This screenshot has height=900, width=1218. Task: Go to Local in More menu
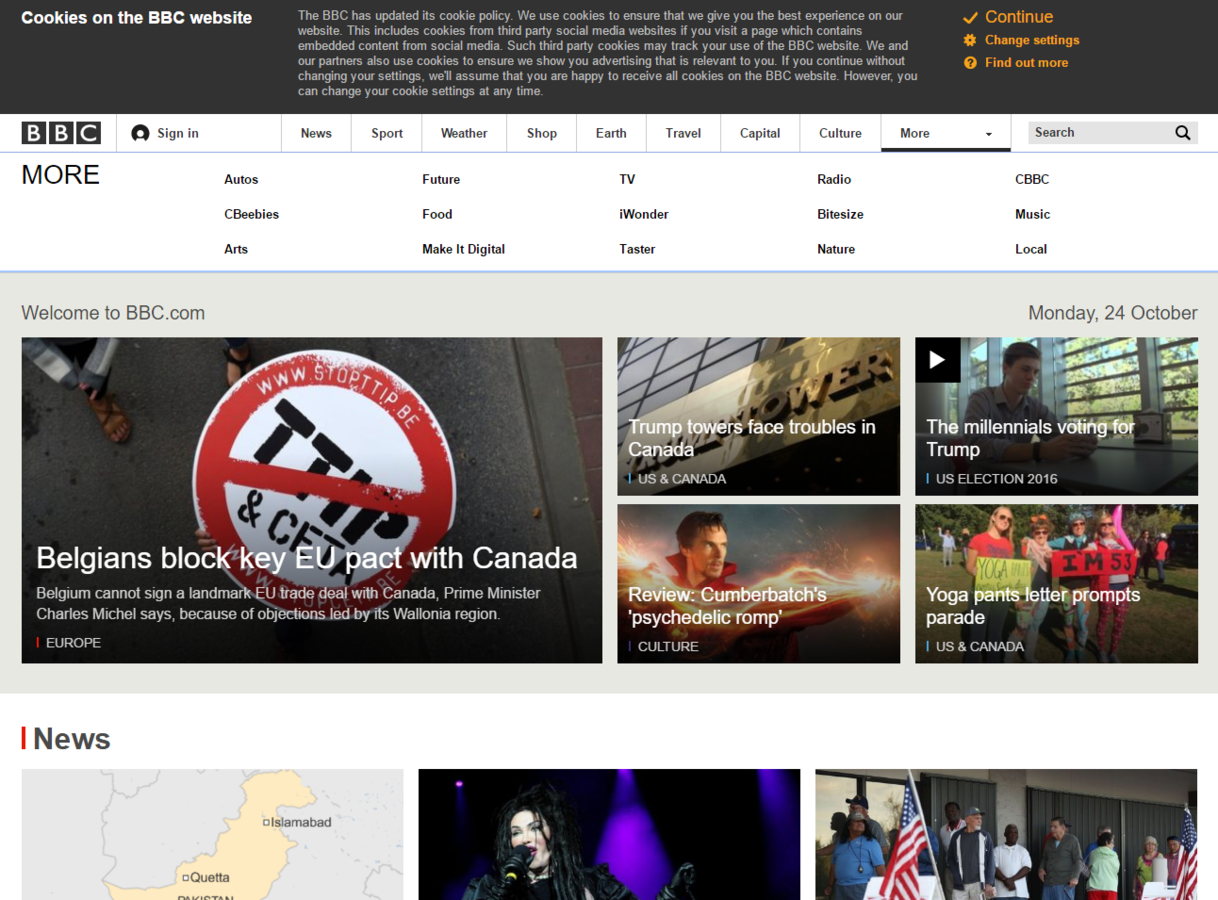pyautogui.click(x=1031, y=249)
